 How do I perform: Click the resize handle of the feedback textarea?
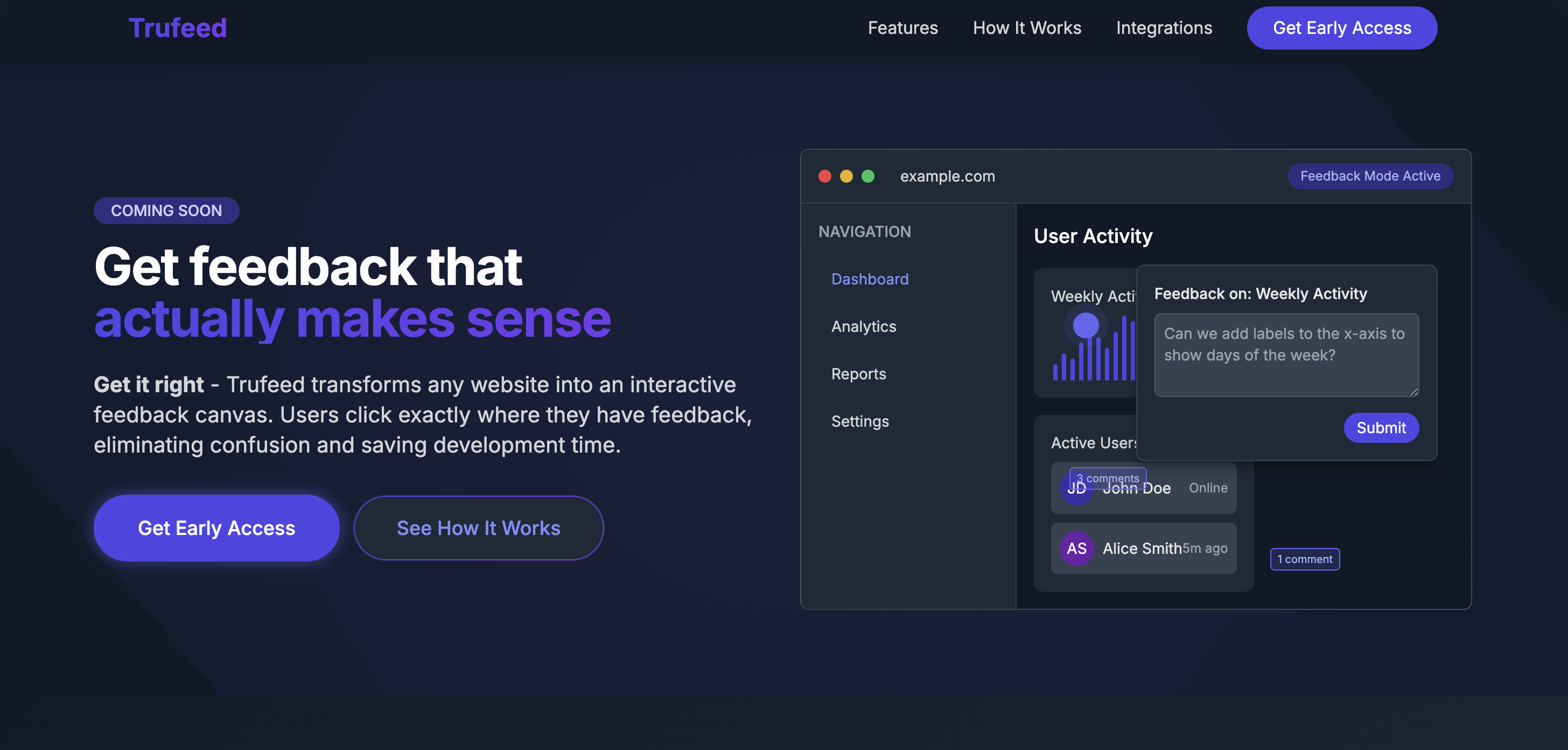coord(1413,392)
